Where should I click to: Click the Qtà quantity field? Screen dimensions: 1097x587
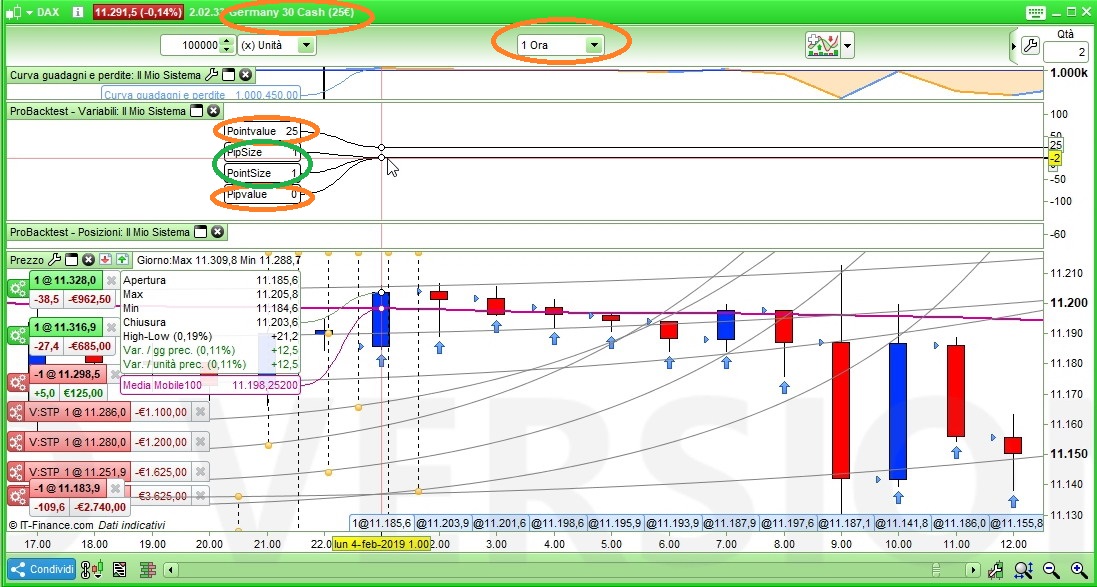1066,52
